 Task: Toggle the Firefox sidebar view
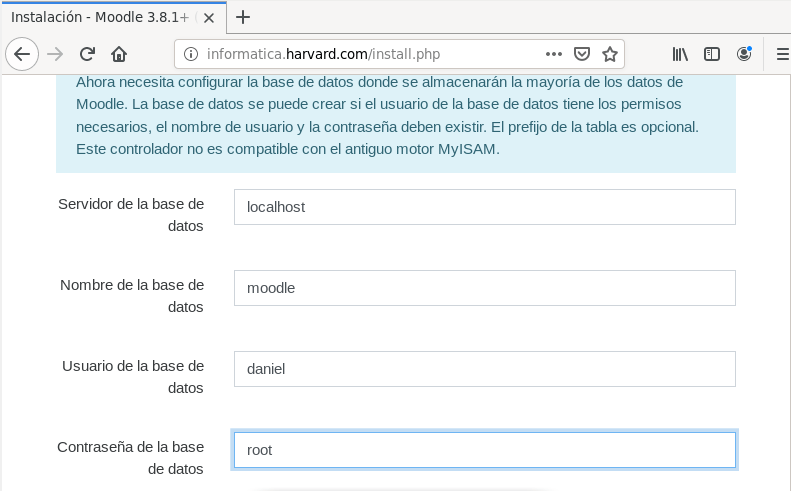712,54
